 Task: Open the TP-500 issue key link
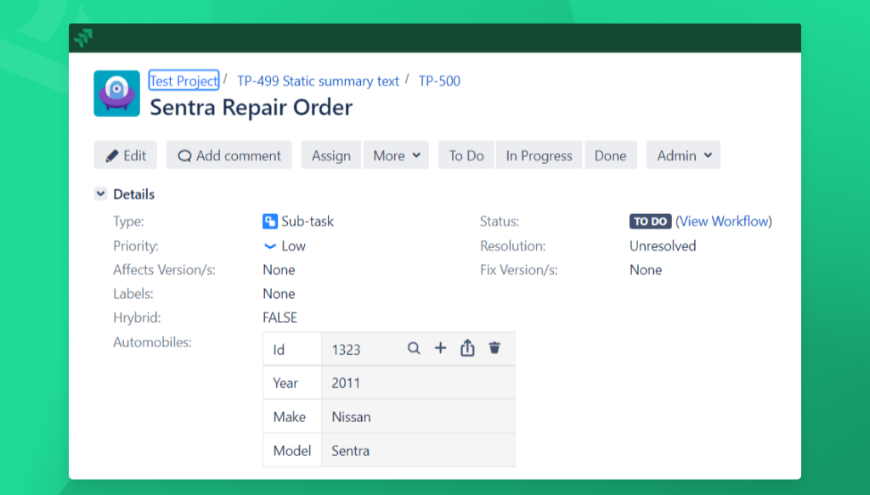(439, 81)
